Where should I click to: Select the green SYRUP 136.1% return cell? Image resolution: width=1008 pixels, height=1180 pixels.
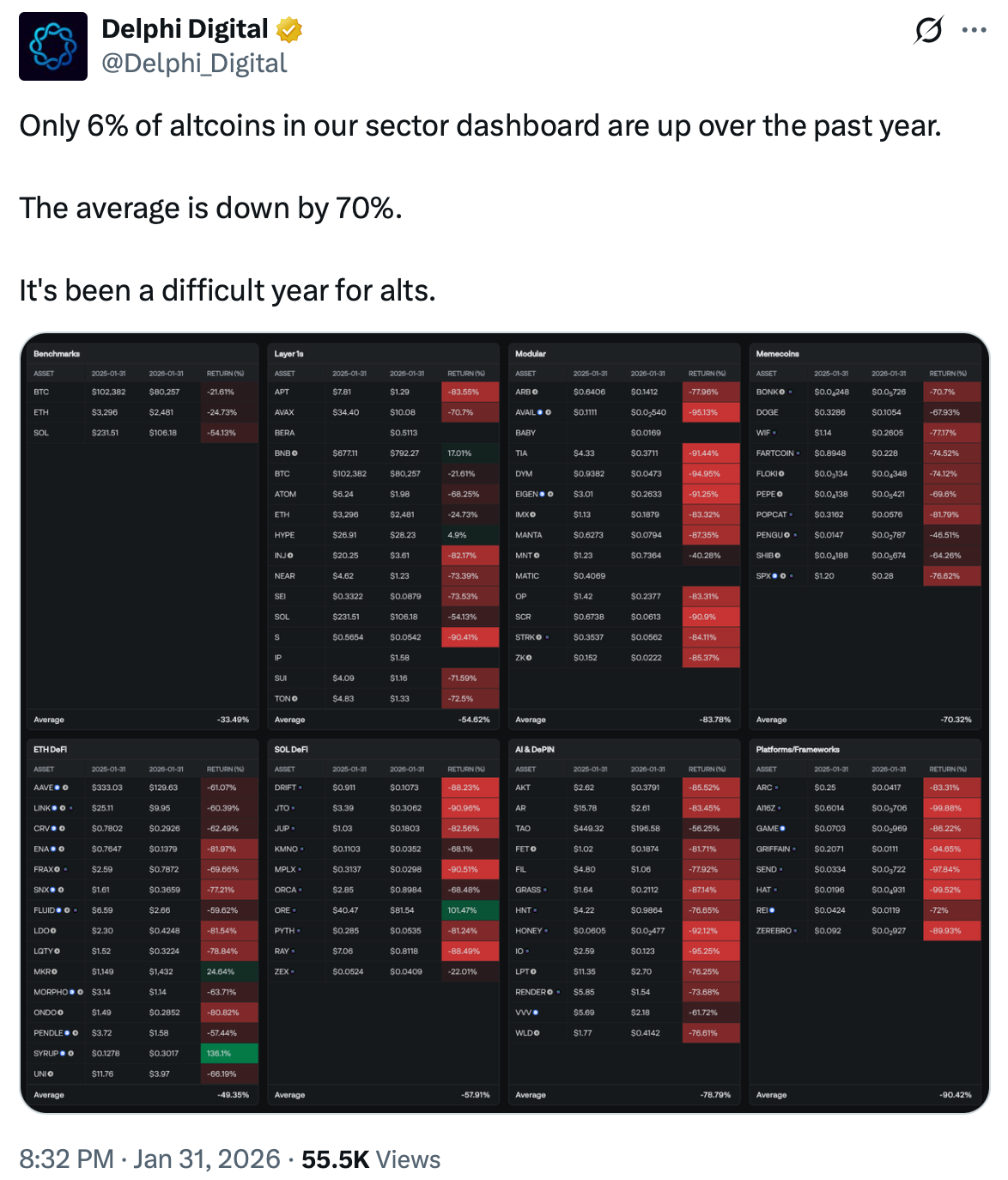[x=229, y=1054]
